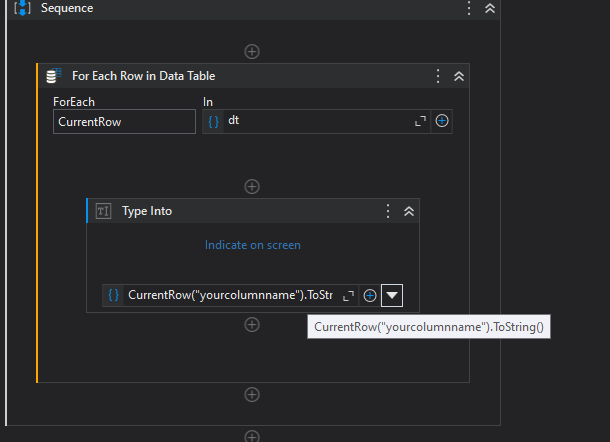Expand editor for the Type Into text expression

pyautogui.click(x=348, y=296)
